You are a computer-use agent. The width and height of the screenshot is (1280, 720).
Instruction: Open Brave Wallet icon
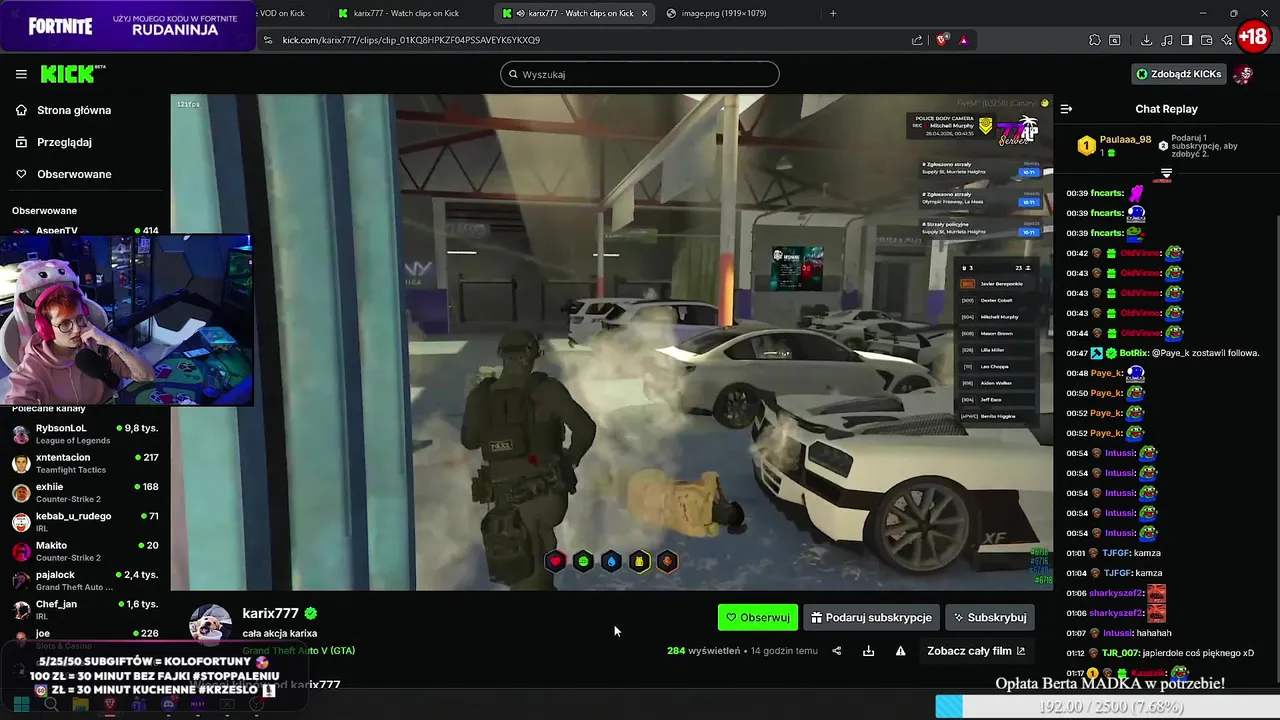(1207, 40)
